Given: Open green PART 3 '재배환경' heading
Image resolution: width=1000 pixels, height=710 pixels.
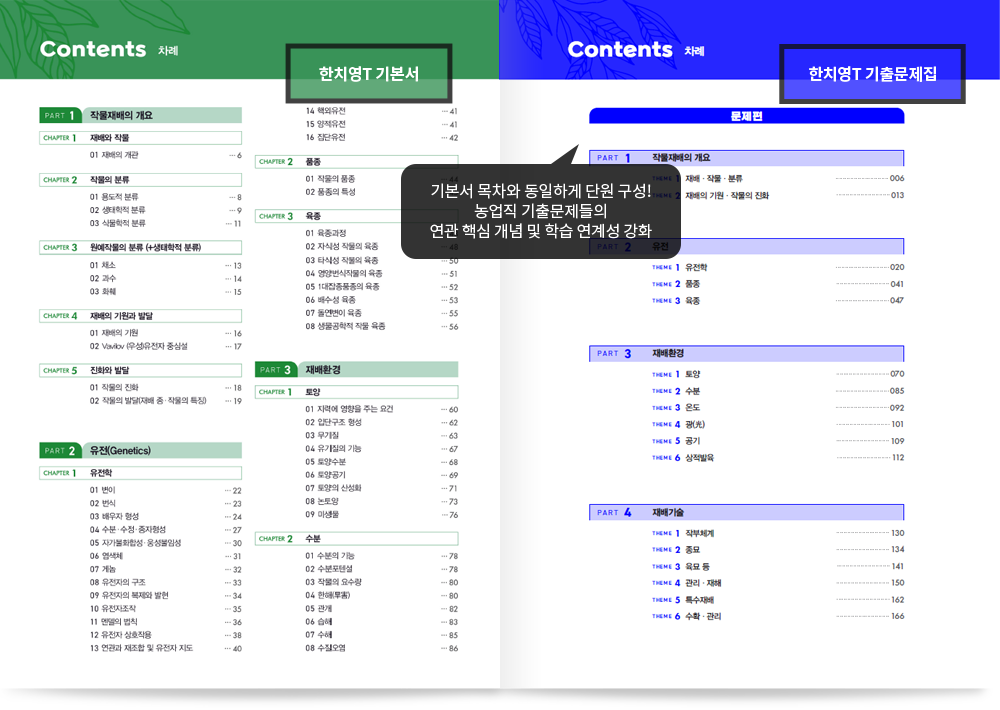Looking at the screenshot, I should (356, 369).
